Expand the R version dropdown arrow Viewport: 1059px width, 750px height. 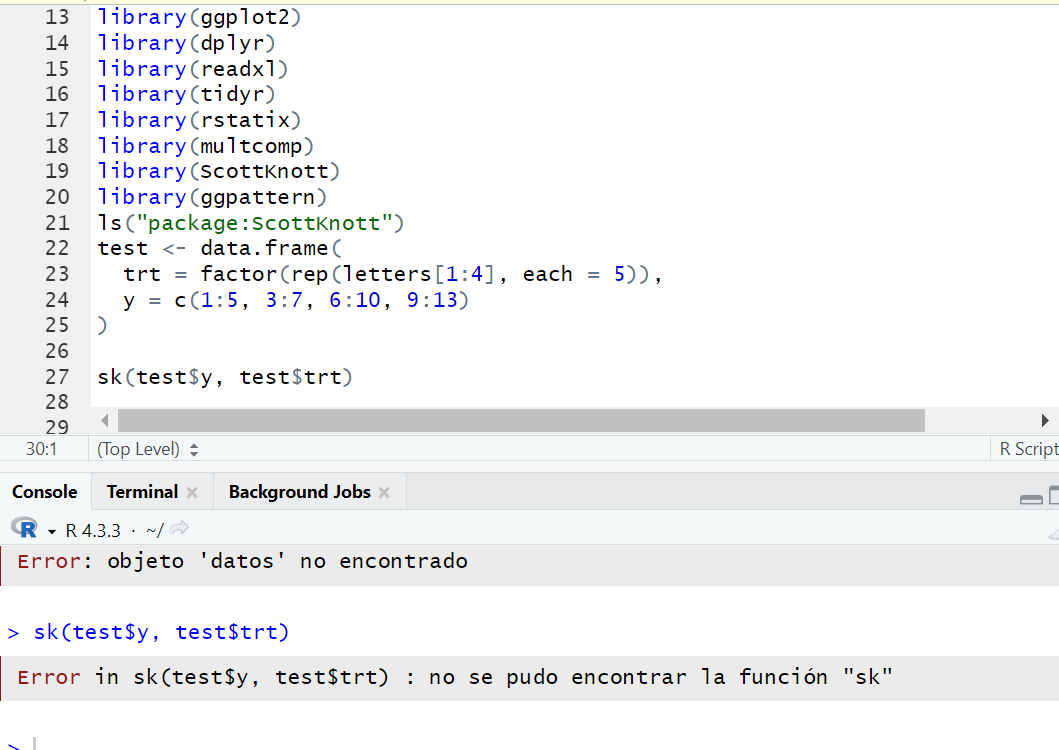coord(51,532)
